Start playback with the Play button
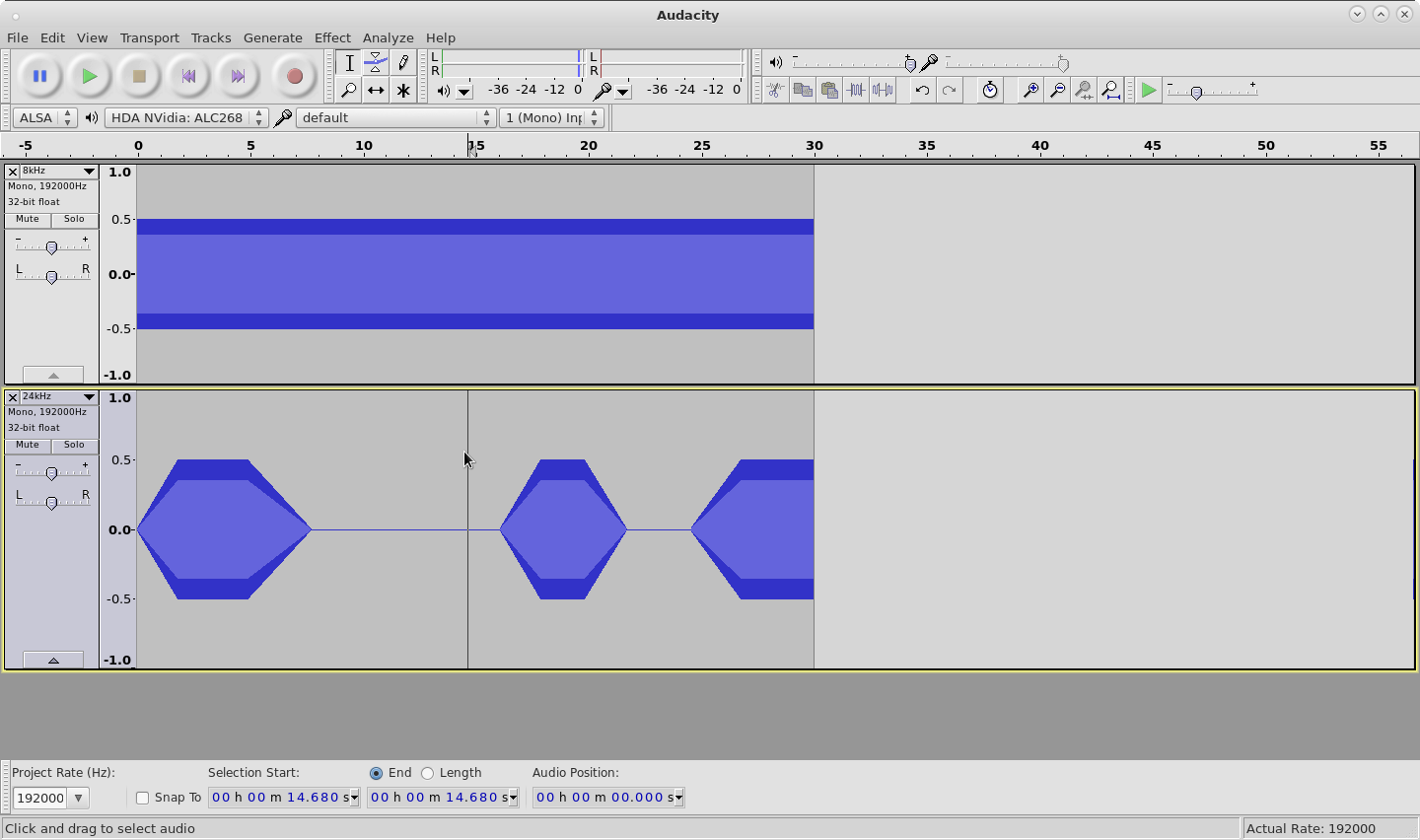Viewport: 1420px width, 840px height. [90, 76]
